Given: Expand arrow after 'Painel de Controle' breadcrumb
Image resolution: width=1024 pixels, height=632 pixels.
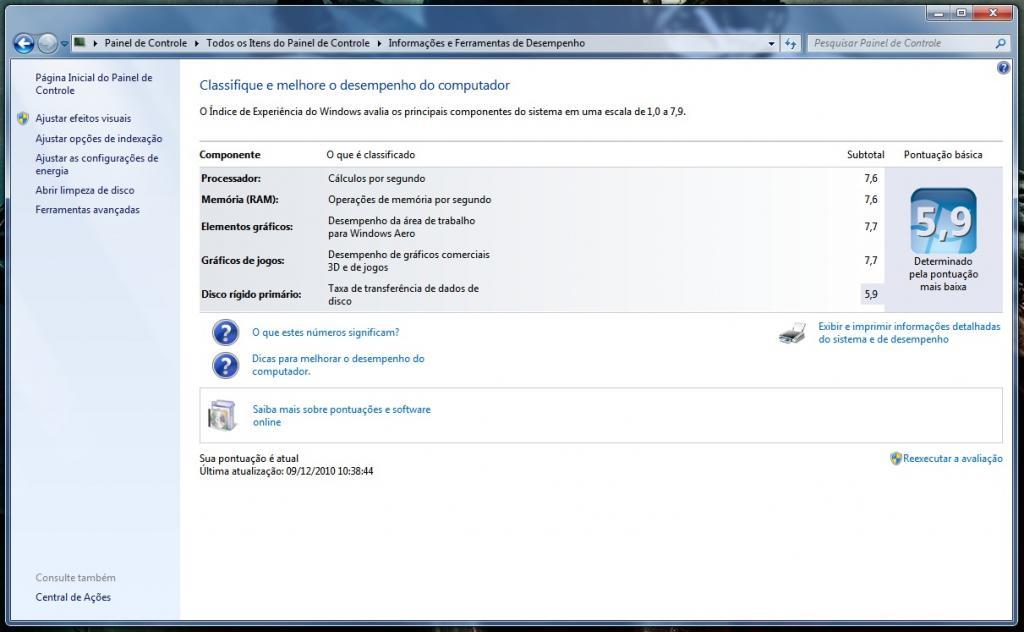Looking at the screenshot, I should coord(197,43).
